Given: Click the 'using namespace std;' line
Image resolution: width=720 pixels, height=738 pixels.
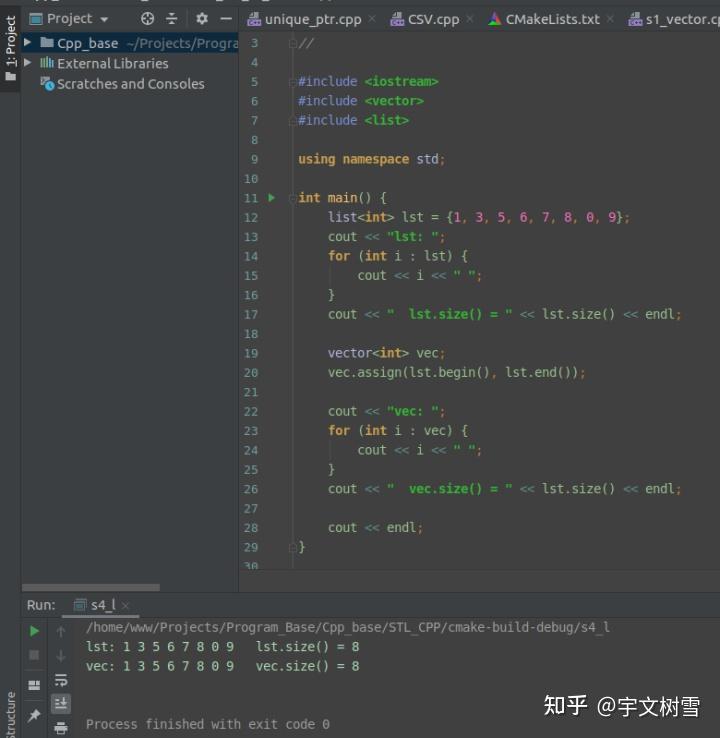Looking at the screenshot, I should point(371,160).
